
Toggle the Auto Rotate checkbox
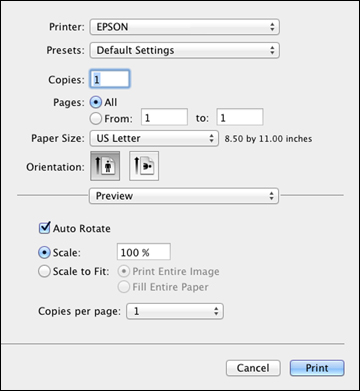[x=45, y=228]
